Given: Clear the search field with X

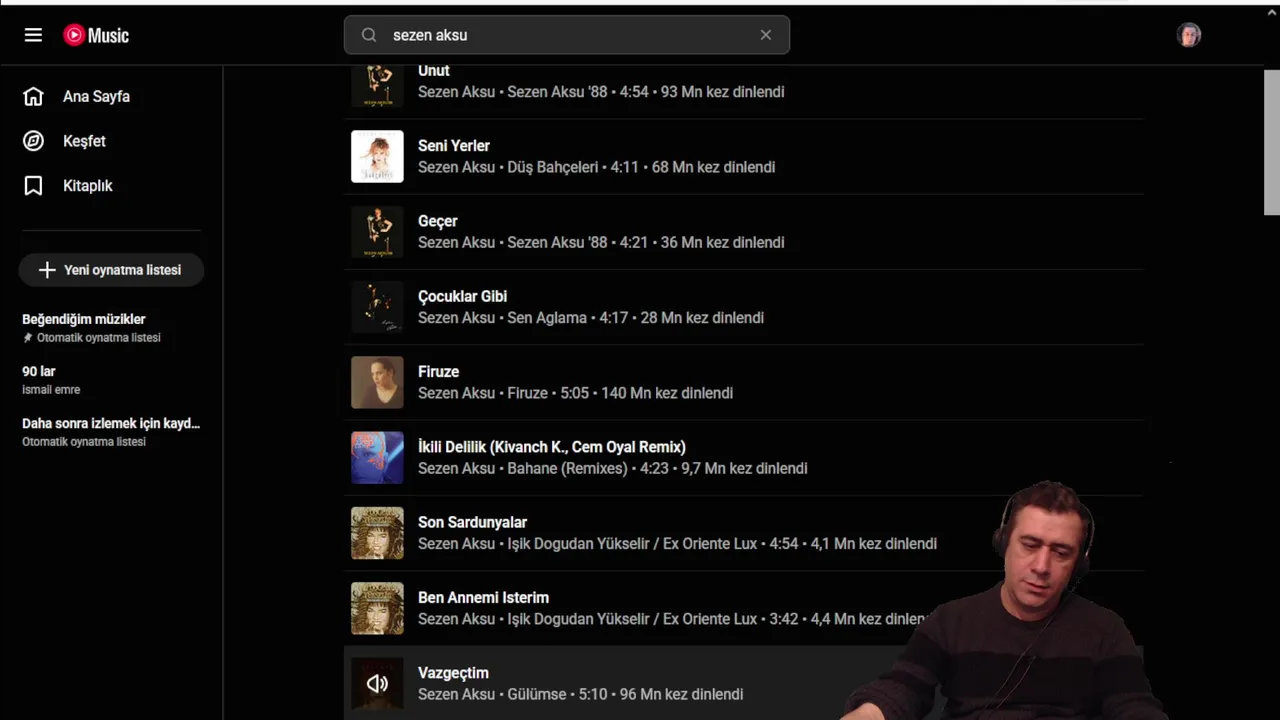Looking at the screenshot, I should click(766, 35).
